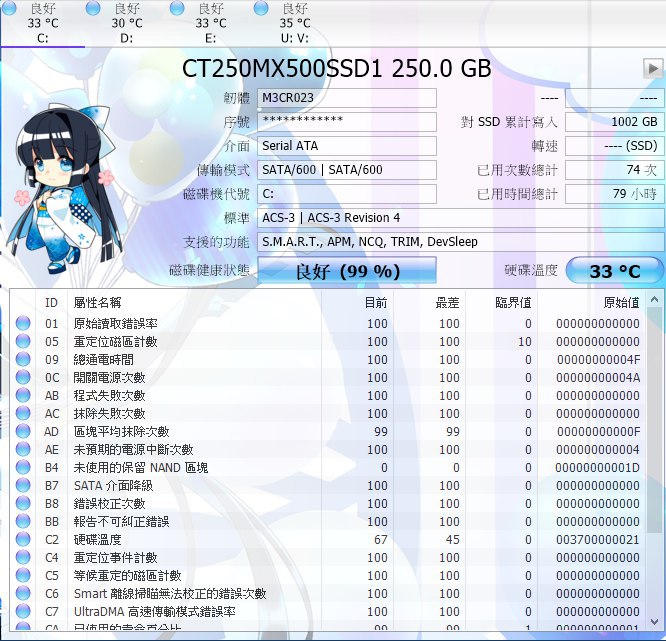Select the 硬碟溫度 attribute row name
Viewport: 666px width, 641px height.
click(98, 539)
